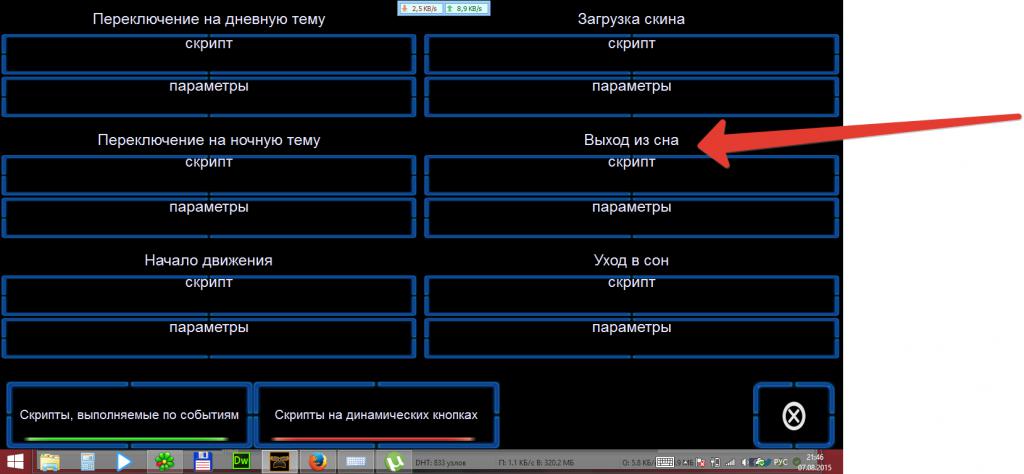Switch to 'Скрипты, выполняемые по событиям' tab
The width and height of the screenshot is (1024, 474).
pos(129,414)
